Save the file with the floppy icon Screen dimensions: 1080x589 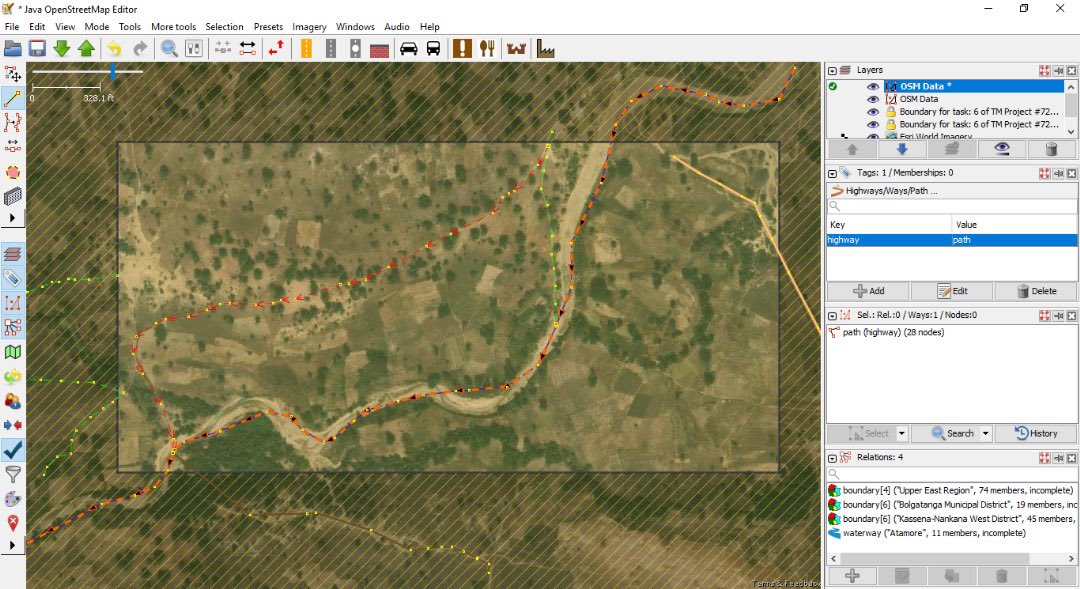pos(37,49)
